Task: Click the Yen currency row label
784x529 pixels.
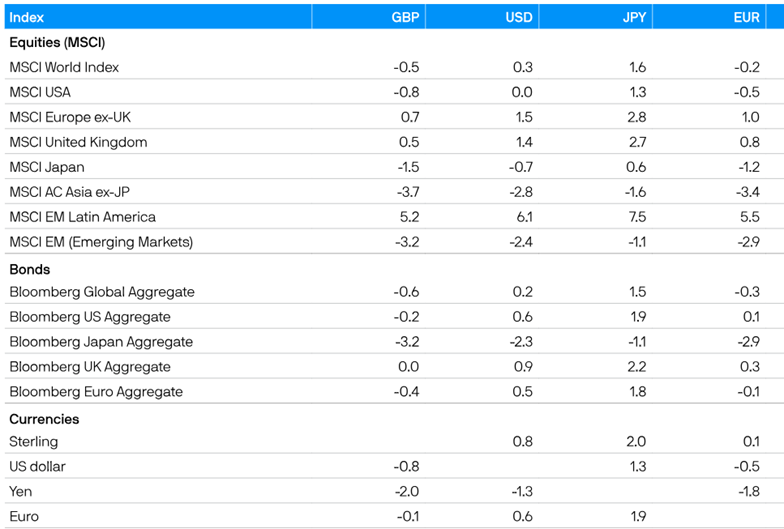Action: [x=20, y=491]
